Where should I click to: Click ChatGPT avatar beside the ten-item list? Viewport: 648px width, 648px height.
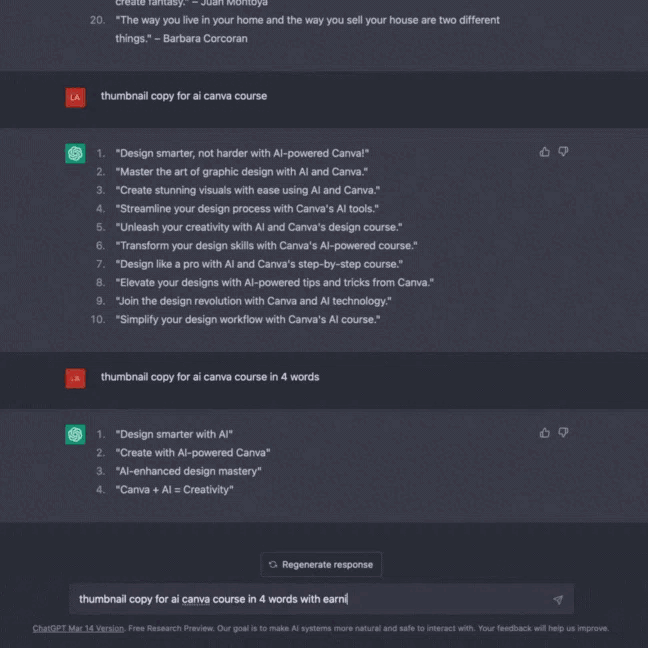coord(75,153)
